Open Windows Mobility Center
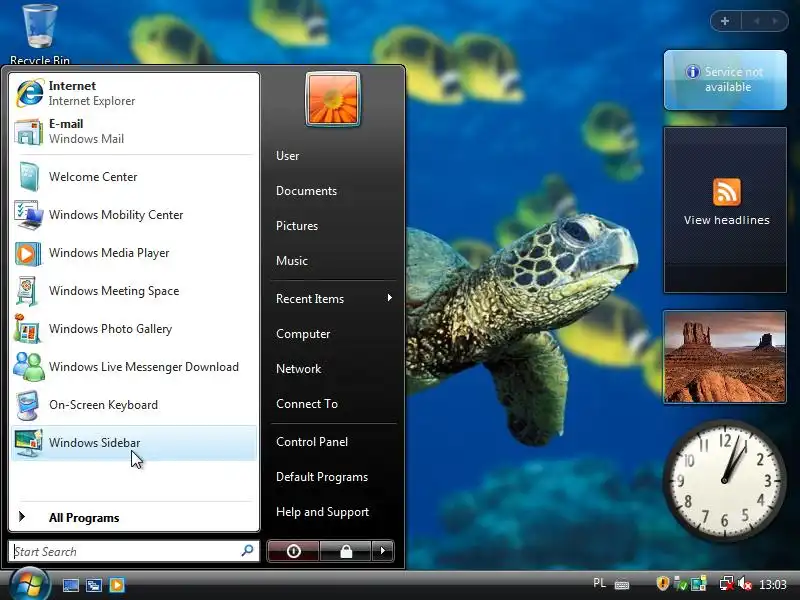Viewport: 800px width, 600px height. click(x=134, y=215)
